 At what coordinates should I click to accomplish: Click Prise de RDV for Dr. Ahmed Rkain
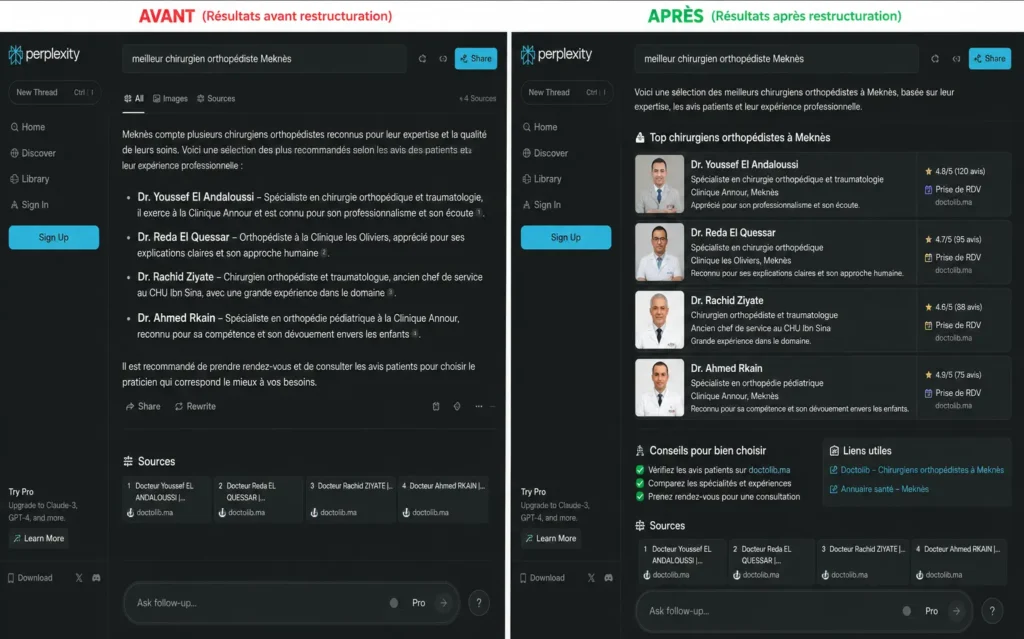point(953,393)
